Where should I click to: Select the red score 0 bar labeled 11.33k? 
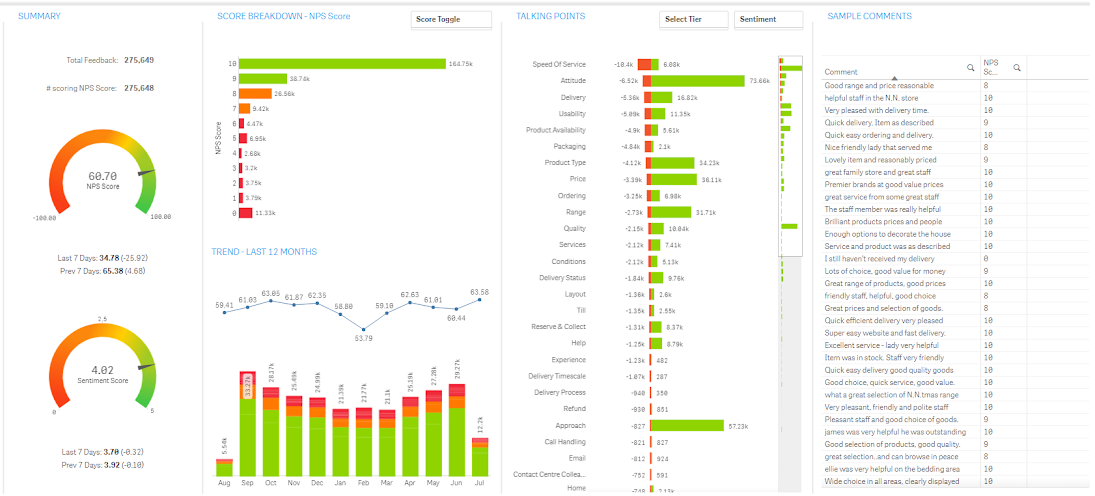(246, 213)
